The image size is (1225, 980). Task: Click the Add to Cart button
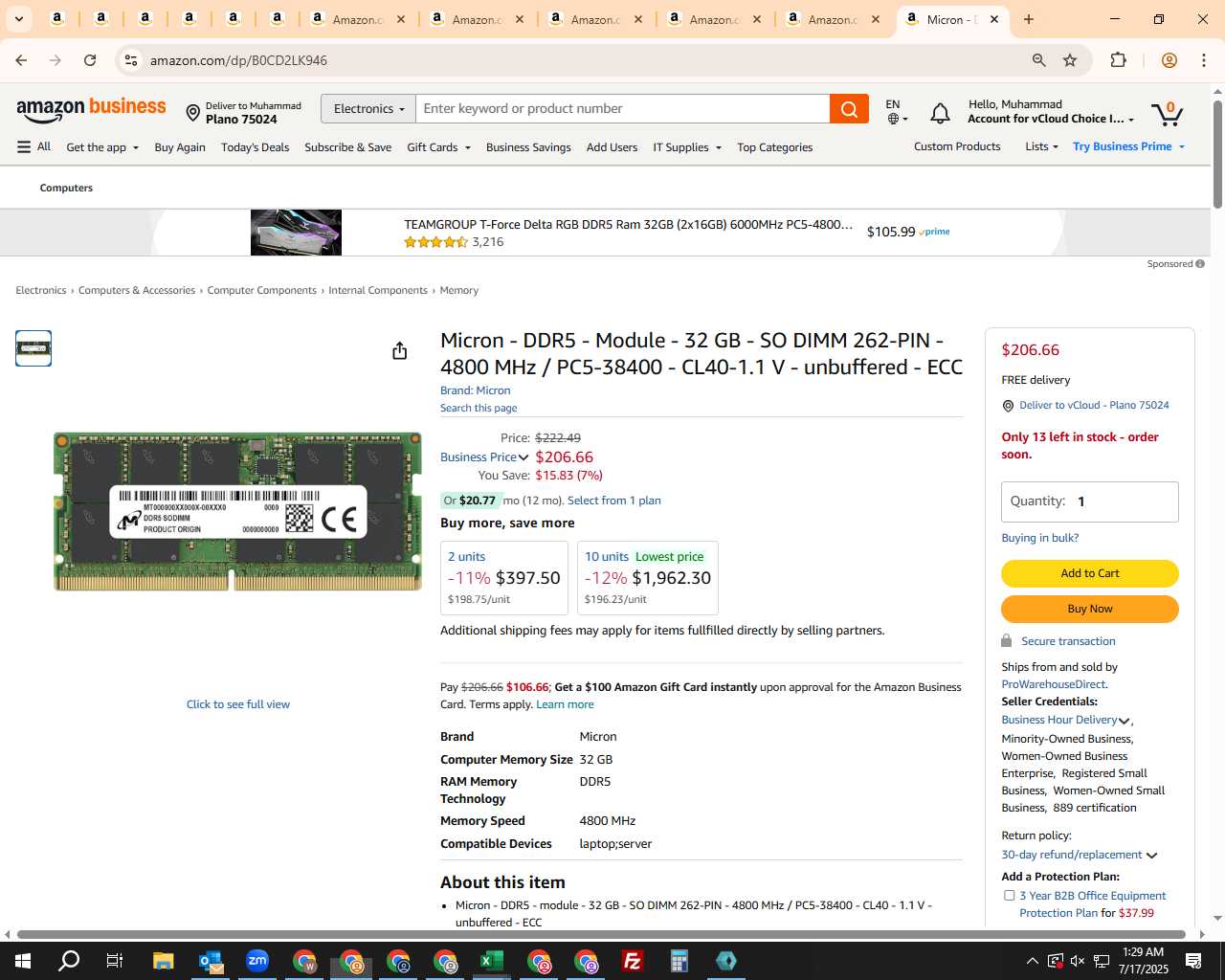coord(1089,573)
